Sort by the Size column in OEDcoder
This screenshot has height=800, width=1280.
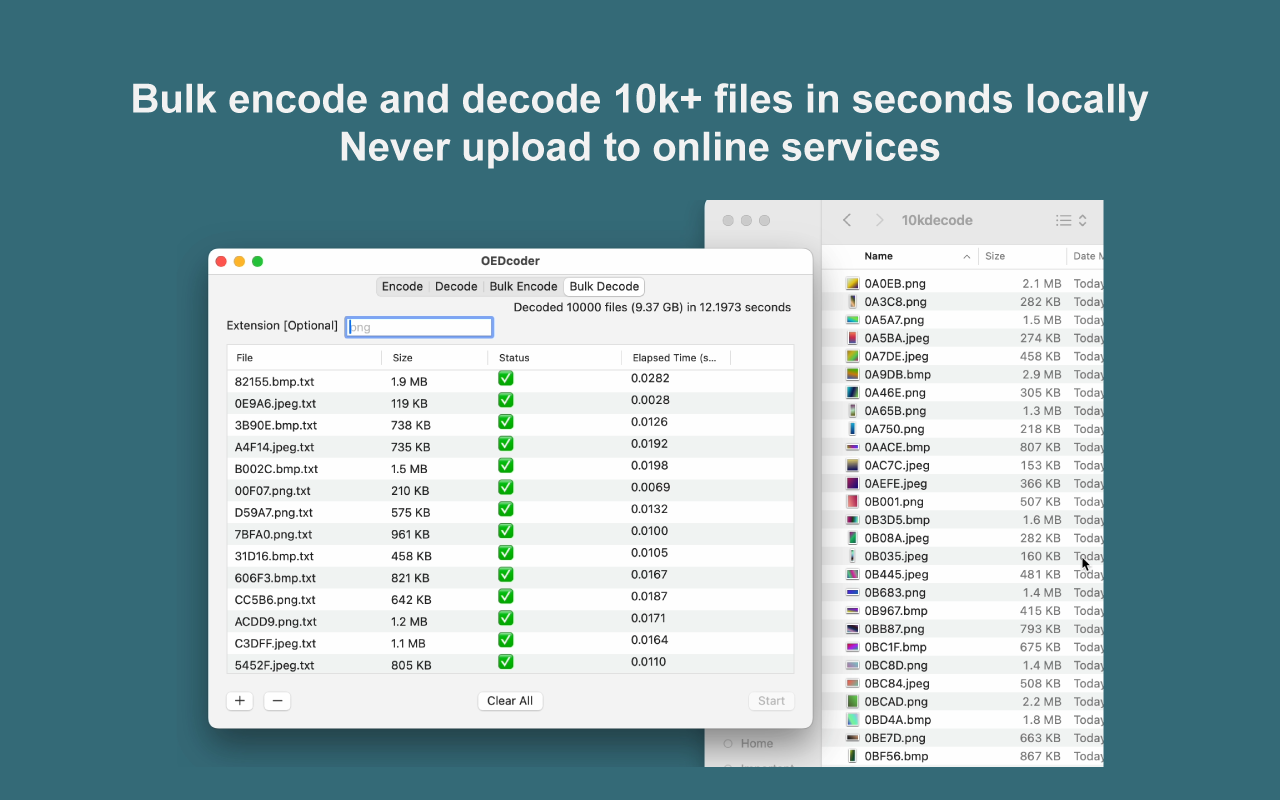[435, 357]
